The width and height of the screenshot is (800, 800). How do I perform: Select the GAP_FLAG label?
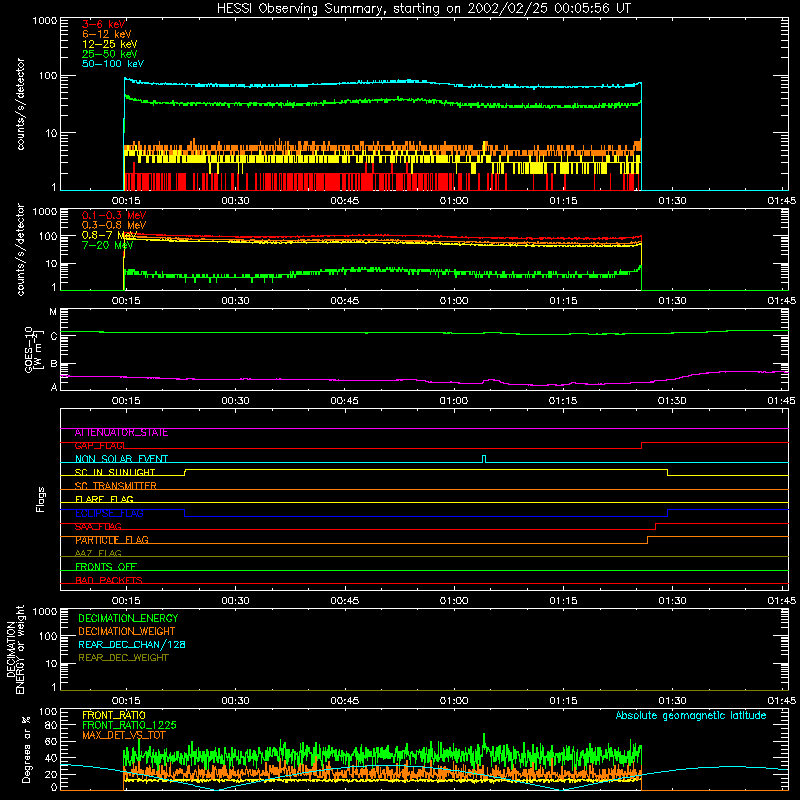tap(100, 446)
